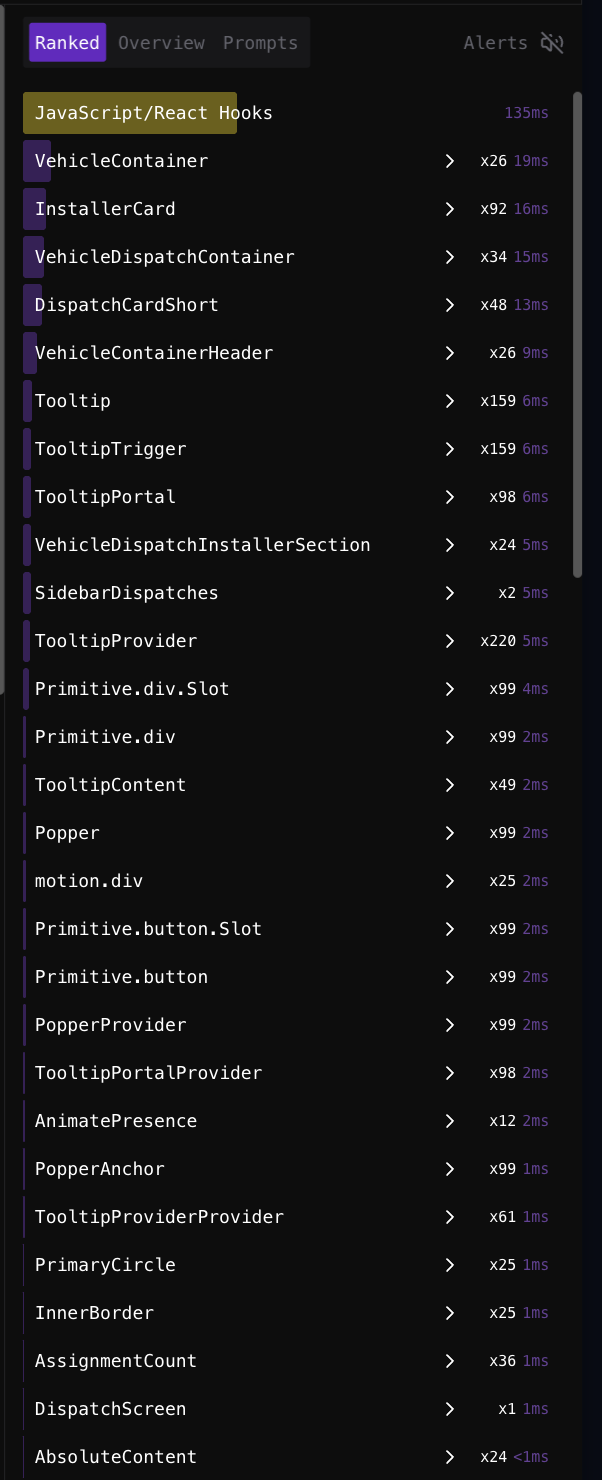Click the TooltipProvider chevron icon
This screenshot has height=1480, width=602.
tap(450, 641)
